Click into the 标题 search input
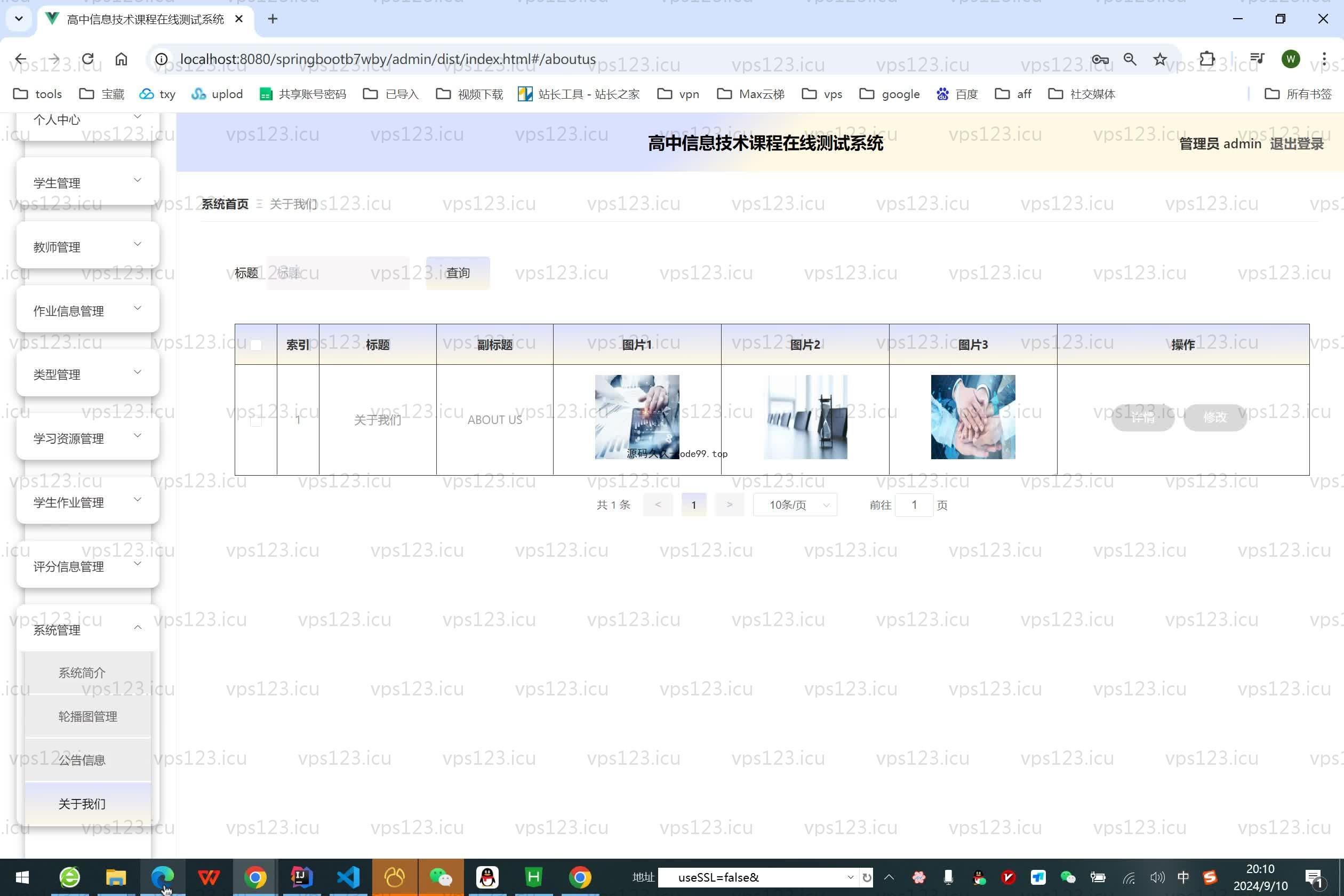 coord(338,273)
